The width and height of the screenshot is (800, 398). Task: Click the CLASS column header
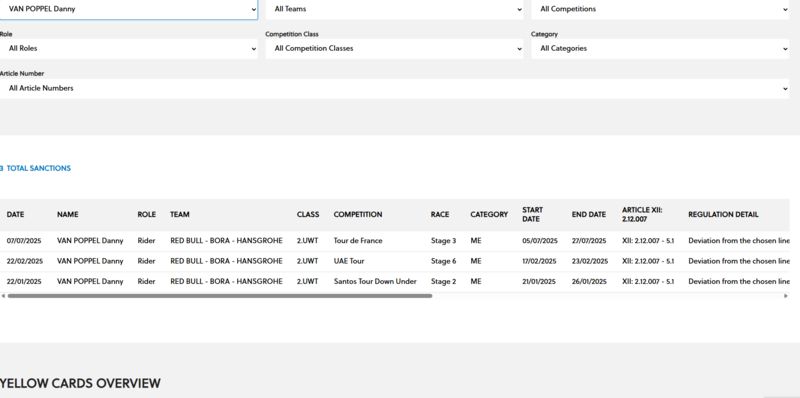pyautogui.click(x=308, y=215)
